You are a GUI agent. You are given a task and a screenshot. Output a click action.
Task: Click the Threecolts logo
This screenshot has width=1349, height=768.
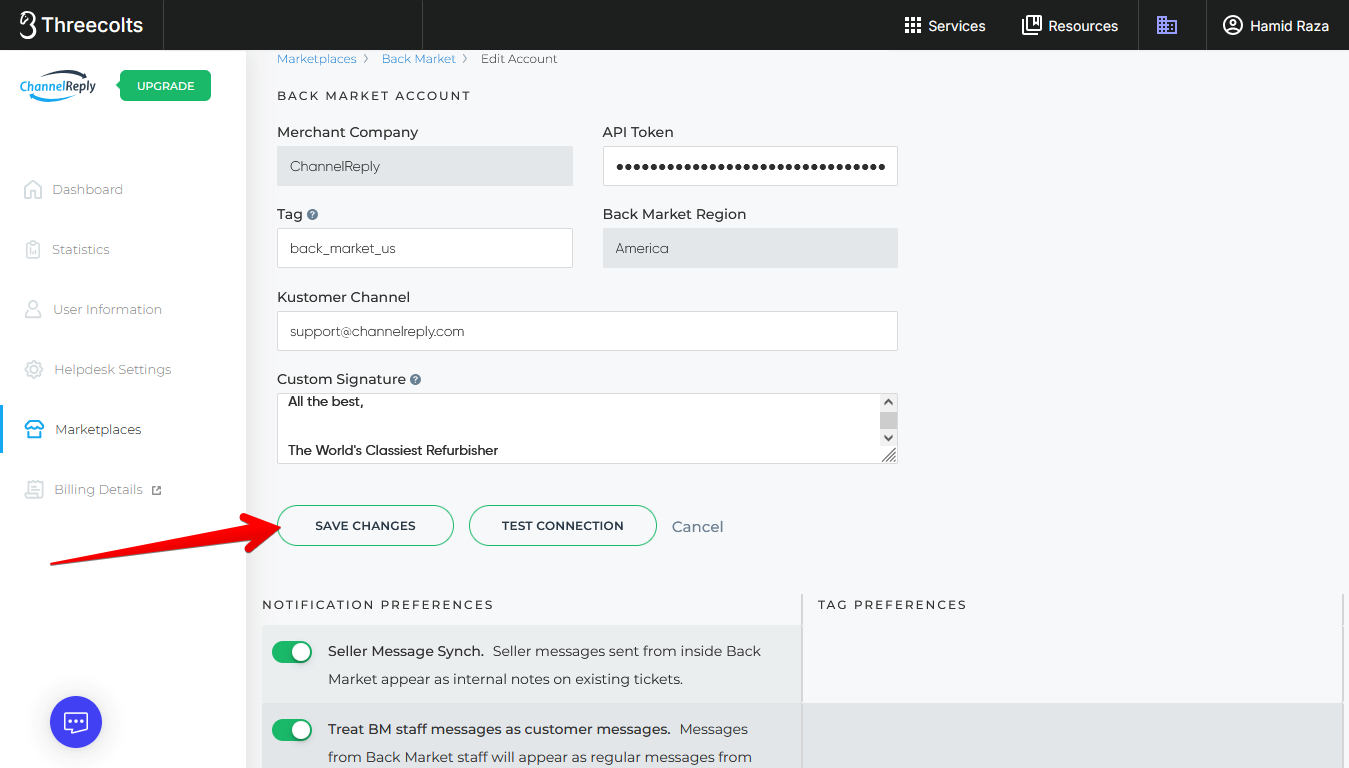(x=81, y=25)
